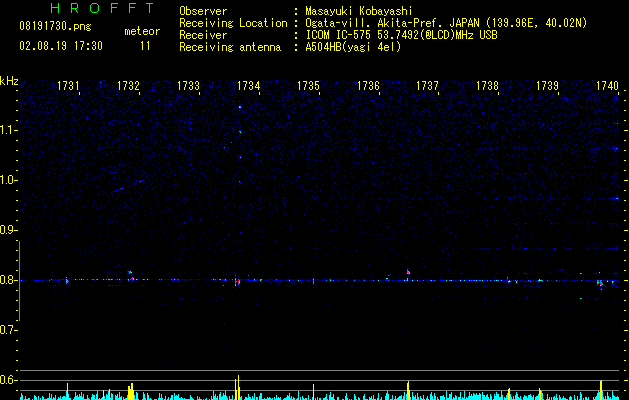Click the 1733 time marker
Viewport: 629px width, 400px height.
(188, 86)
